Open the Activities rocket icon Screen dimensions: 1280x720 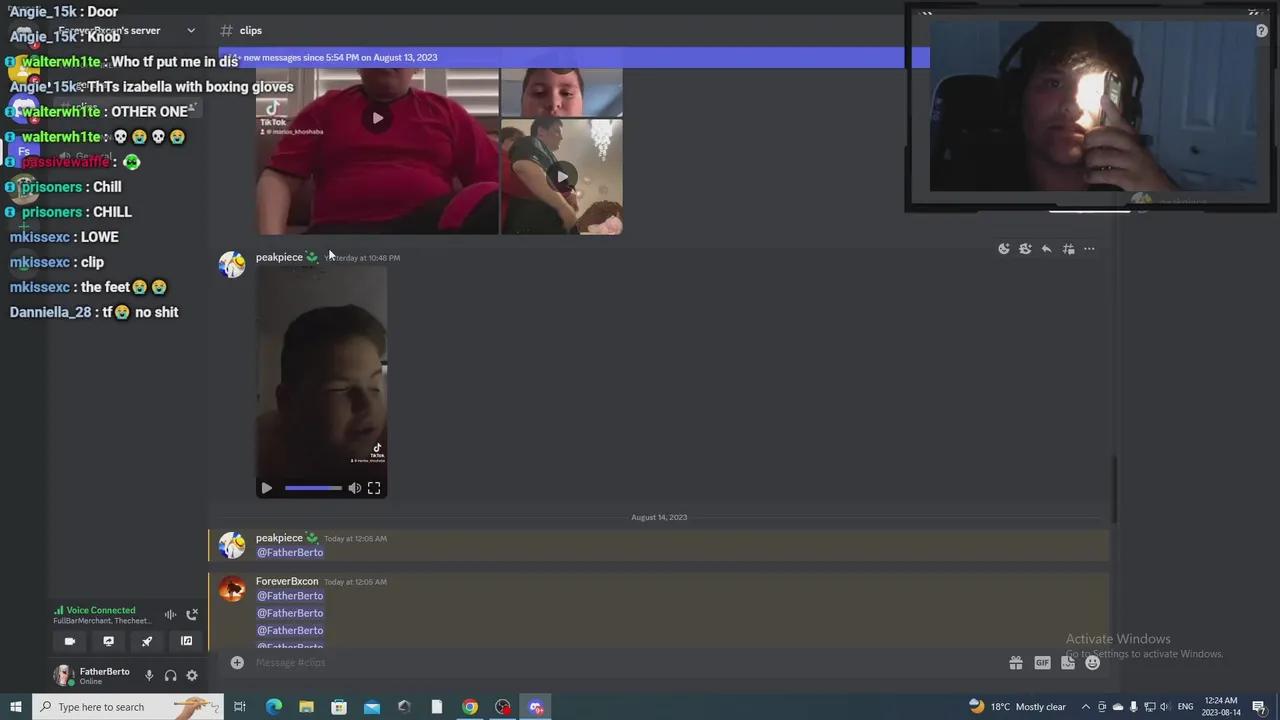147,641
